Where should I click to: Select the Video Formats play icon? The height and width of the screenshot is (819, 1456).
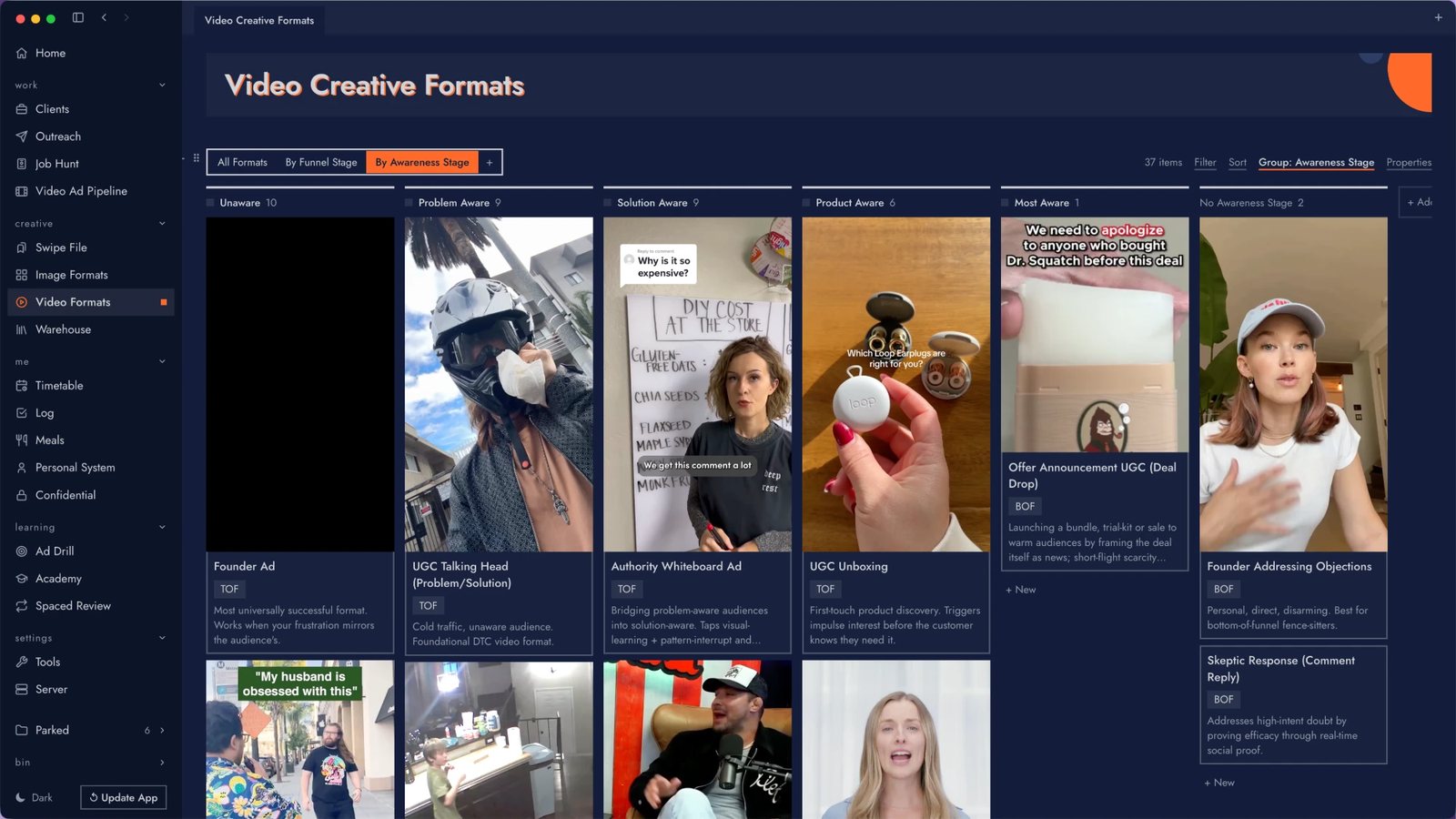click(22, 302)
